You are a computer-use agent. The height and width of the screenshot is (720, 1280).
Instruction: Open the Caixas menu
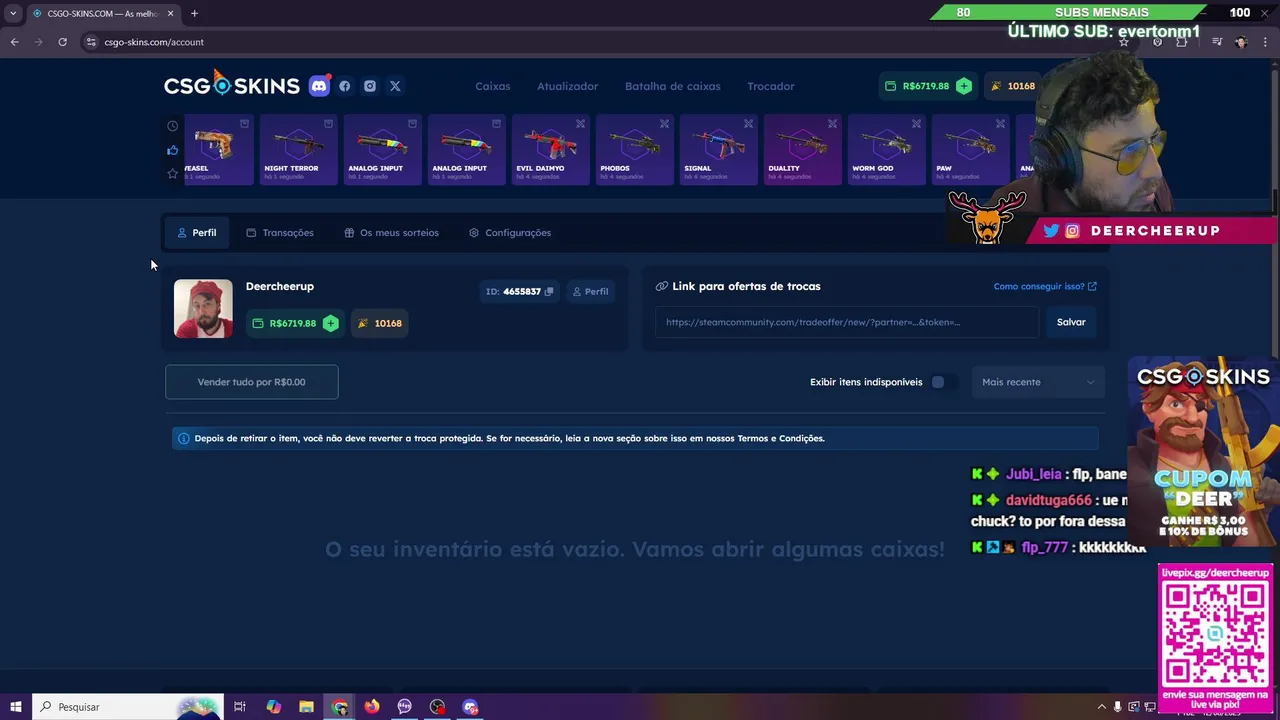493,86
